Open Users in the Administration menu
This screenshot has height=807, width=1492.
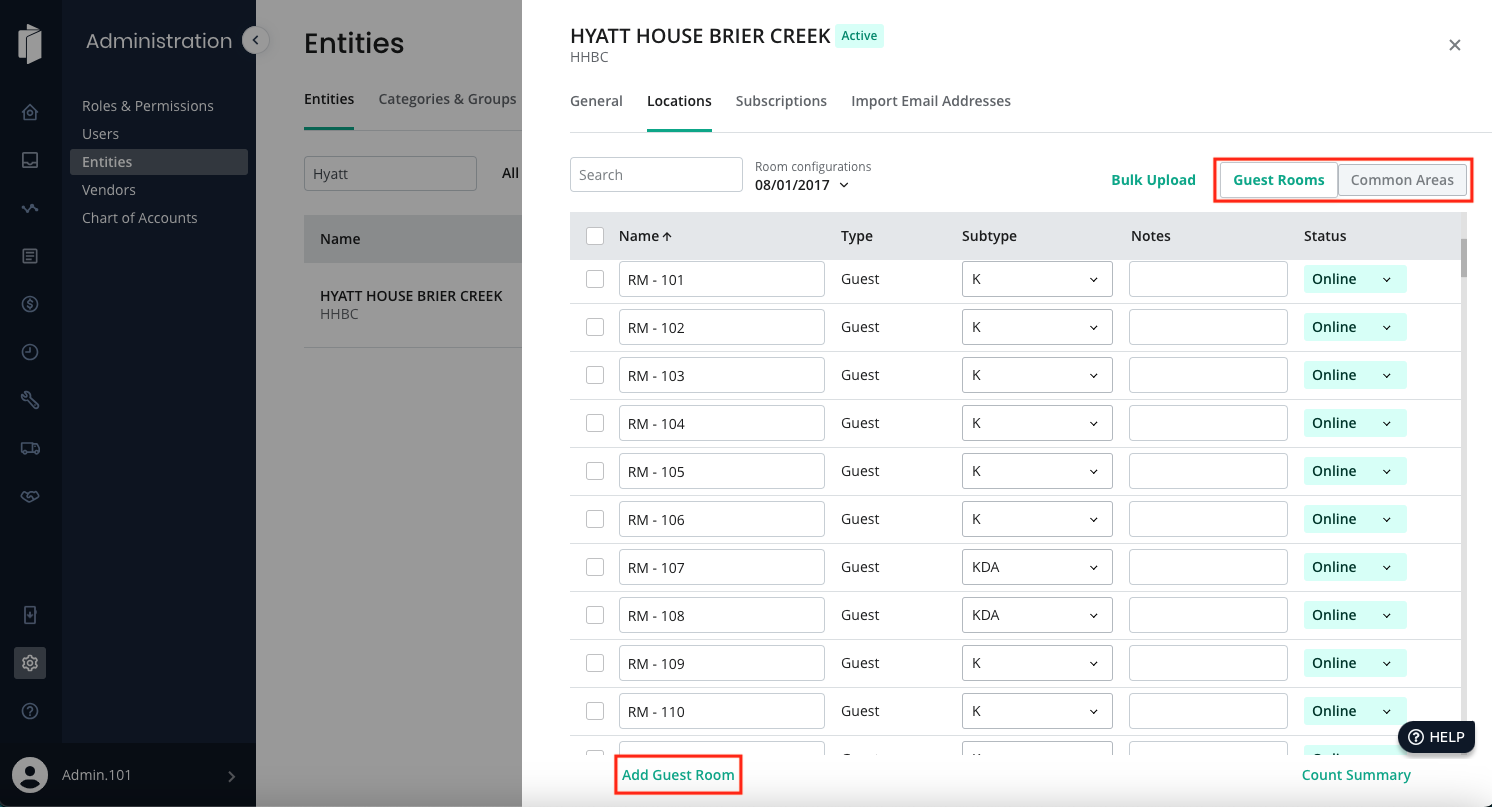coord(100,134)
